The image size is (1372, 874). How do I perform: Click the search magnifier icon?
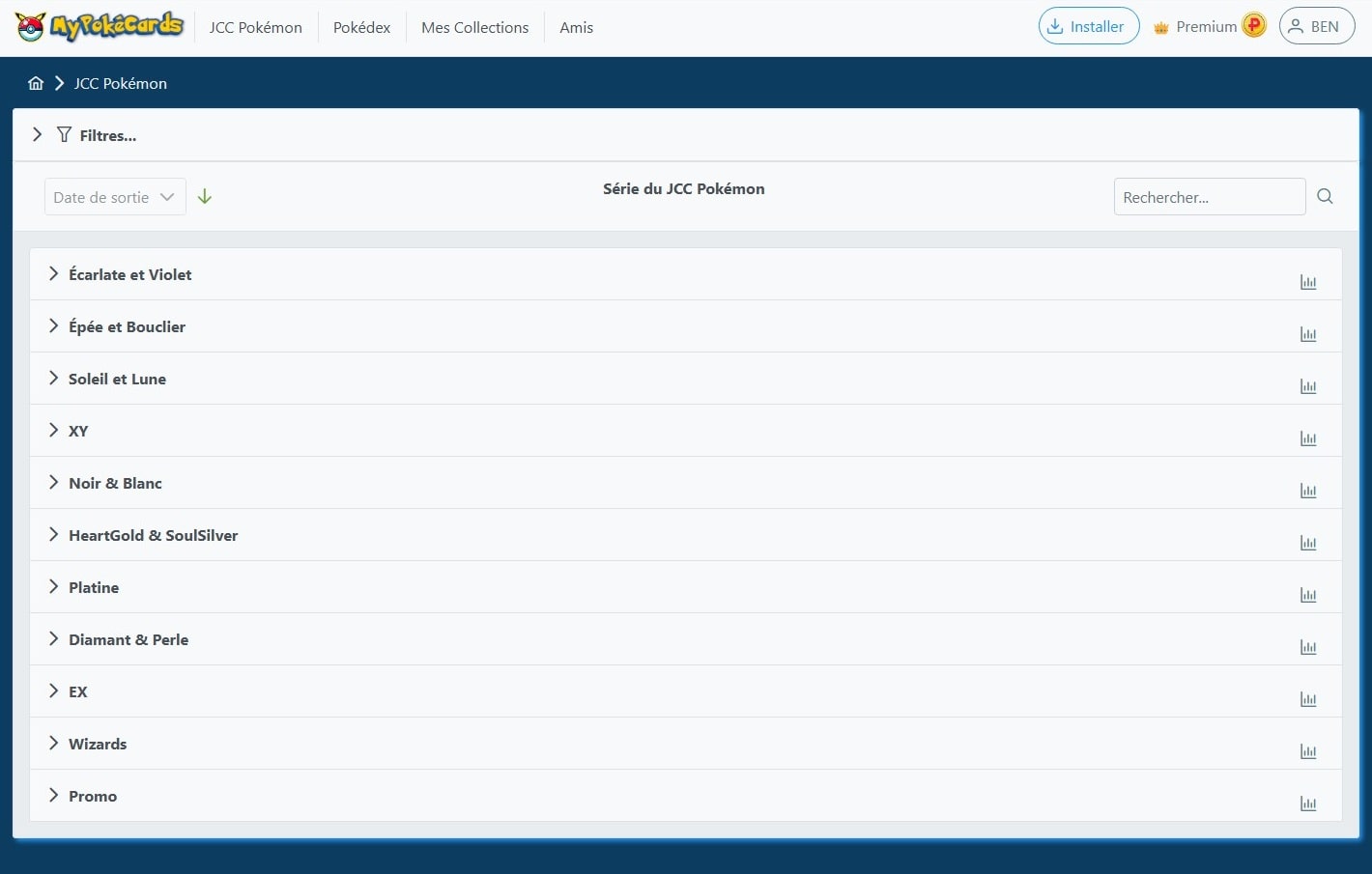(1325, 196)
